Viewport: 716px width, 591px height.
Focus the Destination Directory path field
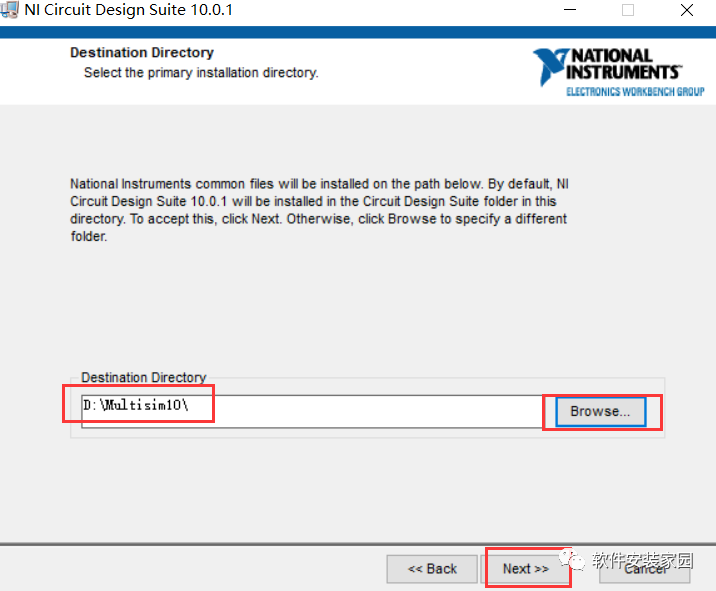(x=311, y=412)
